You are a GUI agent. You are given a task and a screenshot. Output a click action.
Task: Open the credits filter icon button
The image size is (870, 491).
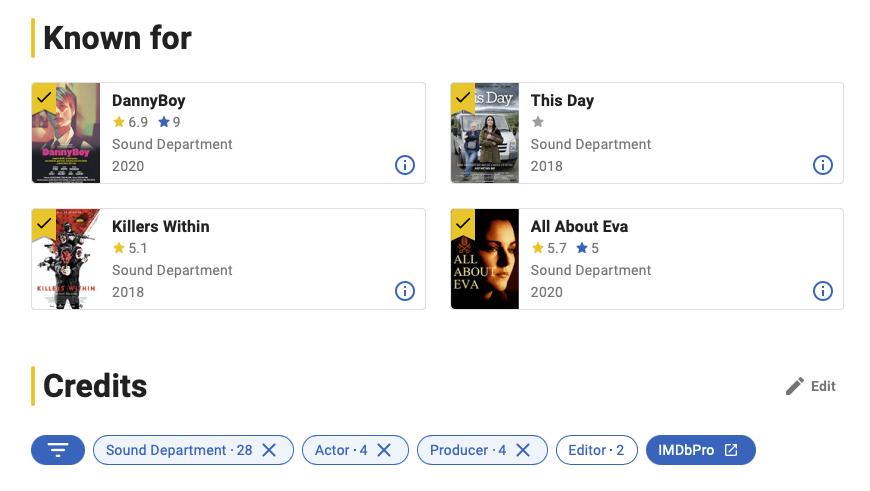(x=58, y=450)
